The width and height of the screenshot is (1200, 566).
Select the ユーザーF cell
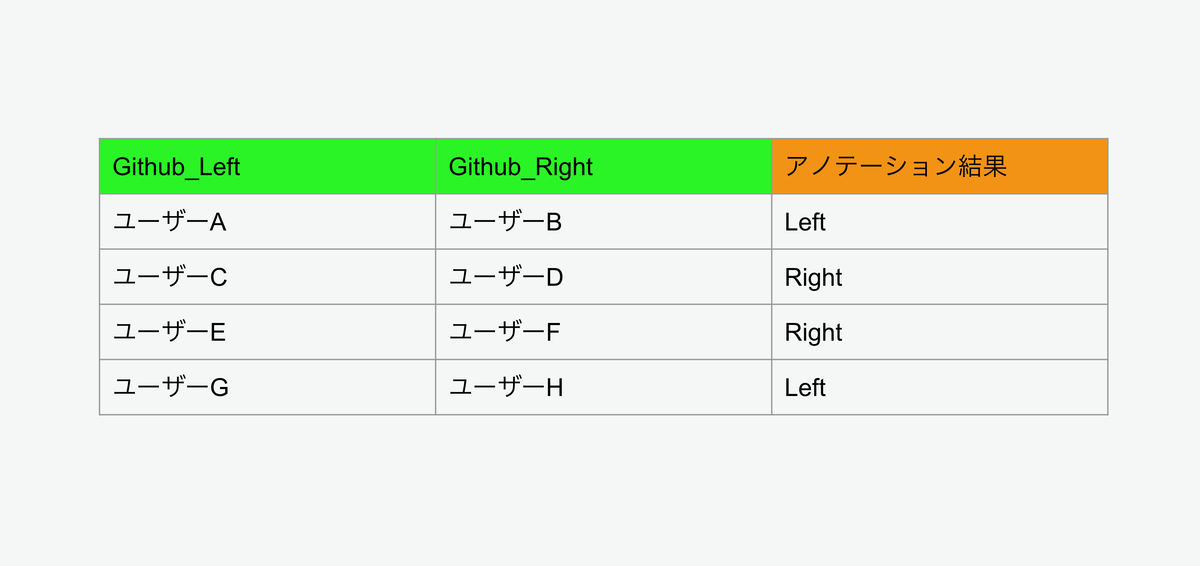pyautogui.click(x=603, y=332)
